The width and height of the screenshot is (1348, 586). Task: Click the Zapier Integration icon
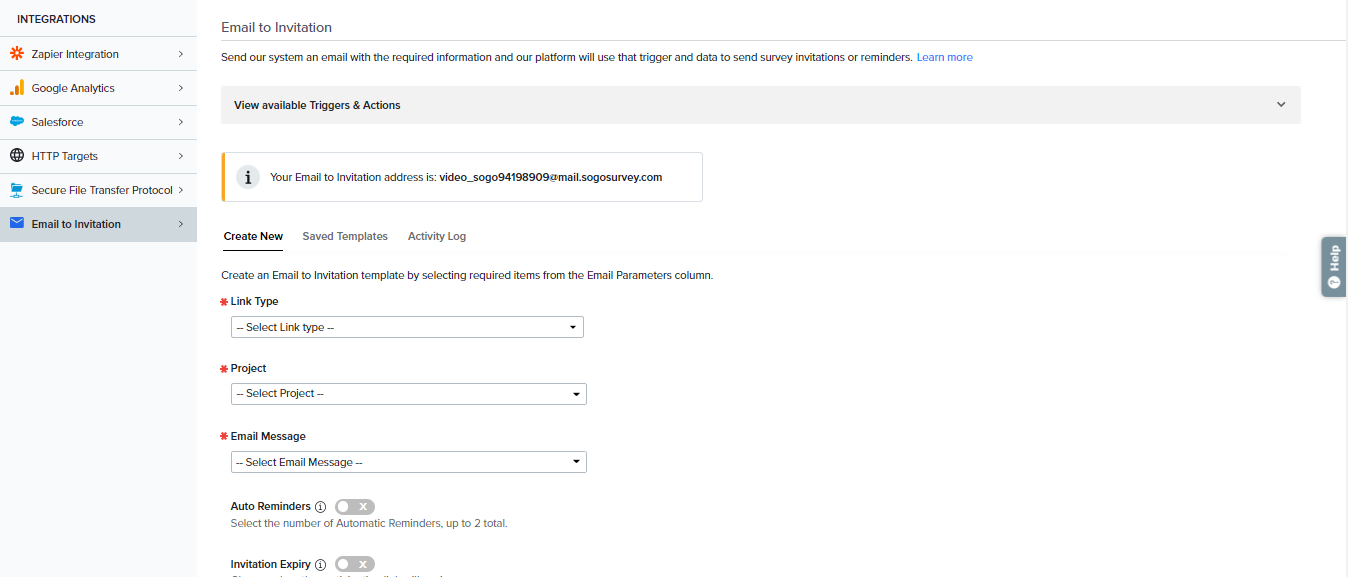(x=16, y=54)
